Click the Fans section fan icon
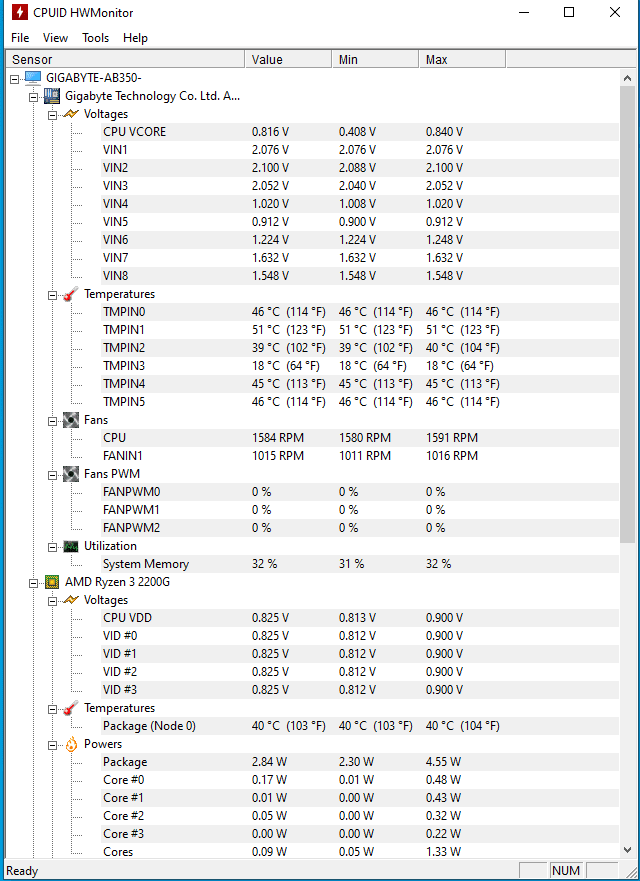Screen dimensions: 640x881 (x=71, y=420)
